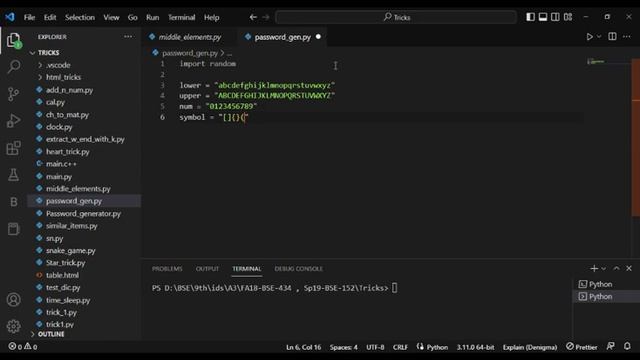Open snake_game.py file
Image resolution: width=640 pixels, height=360 pixels.
click(x=71, y=251)
